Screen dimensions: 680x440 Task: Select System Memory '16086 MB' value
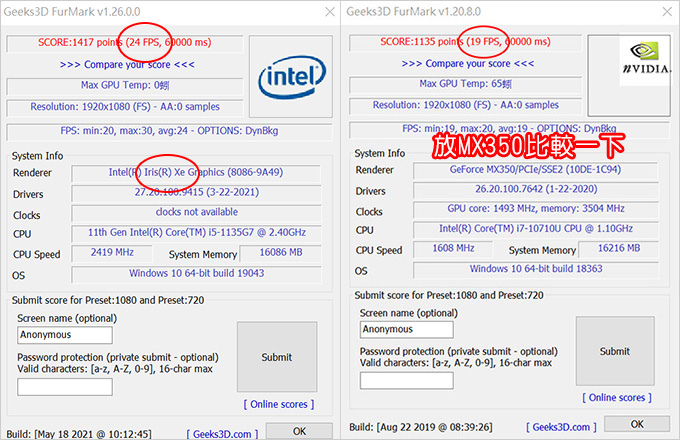coord(281,252)
